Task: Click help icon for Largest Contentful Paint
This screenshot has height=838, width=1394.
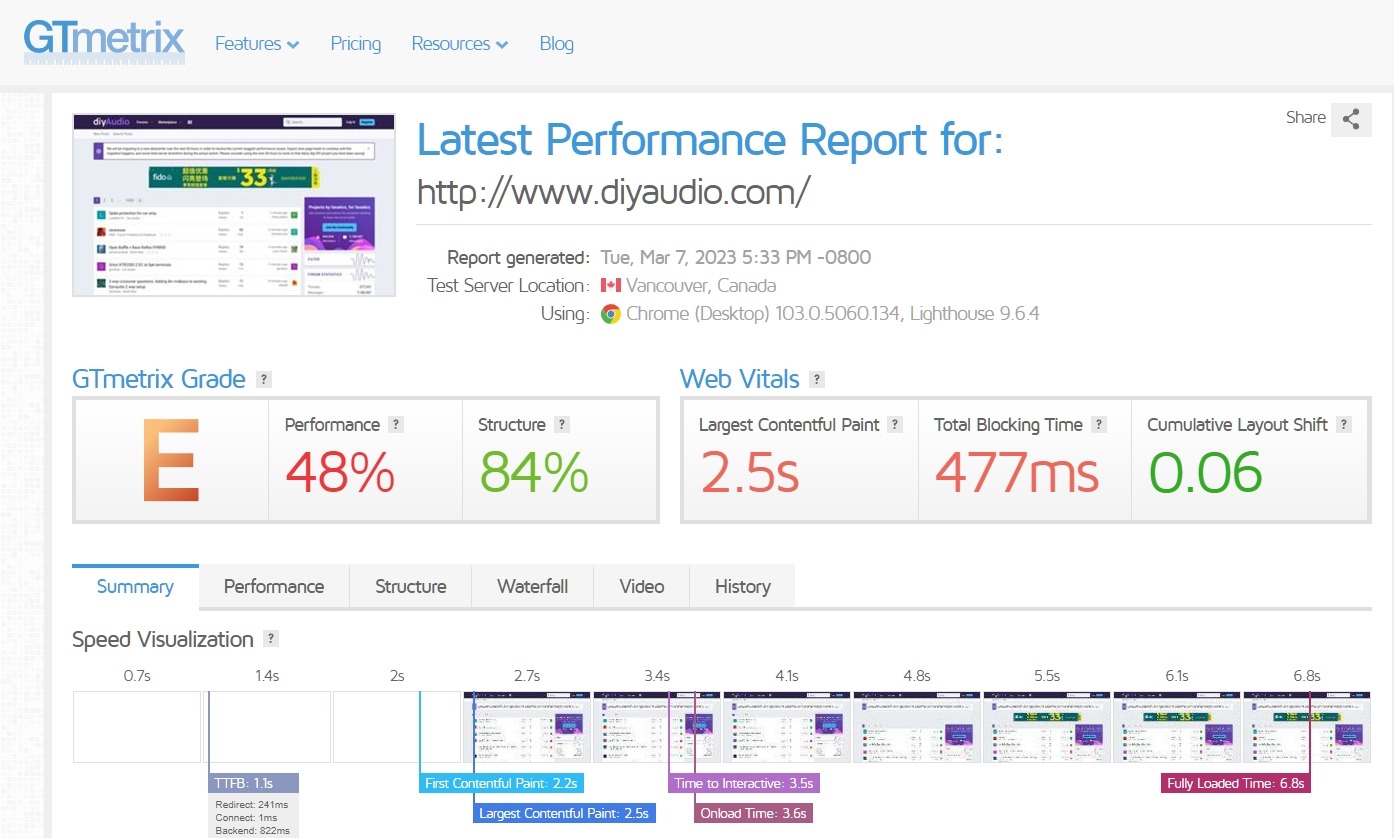Action: [x=895, y=425]
